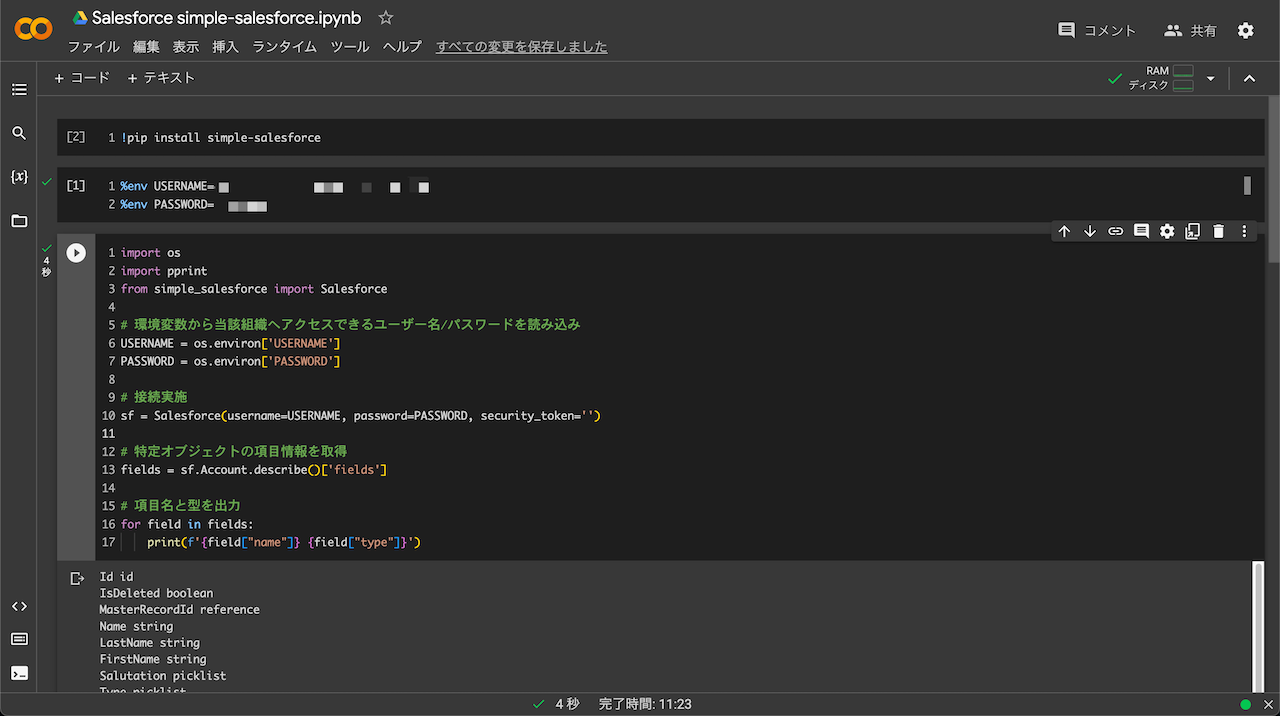Image resolution: width=1280 pixels, height=716 pixels.
Task: Open a terminal from the sidebar
Action: [x=18, y=673]
